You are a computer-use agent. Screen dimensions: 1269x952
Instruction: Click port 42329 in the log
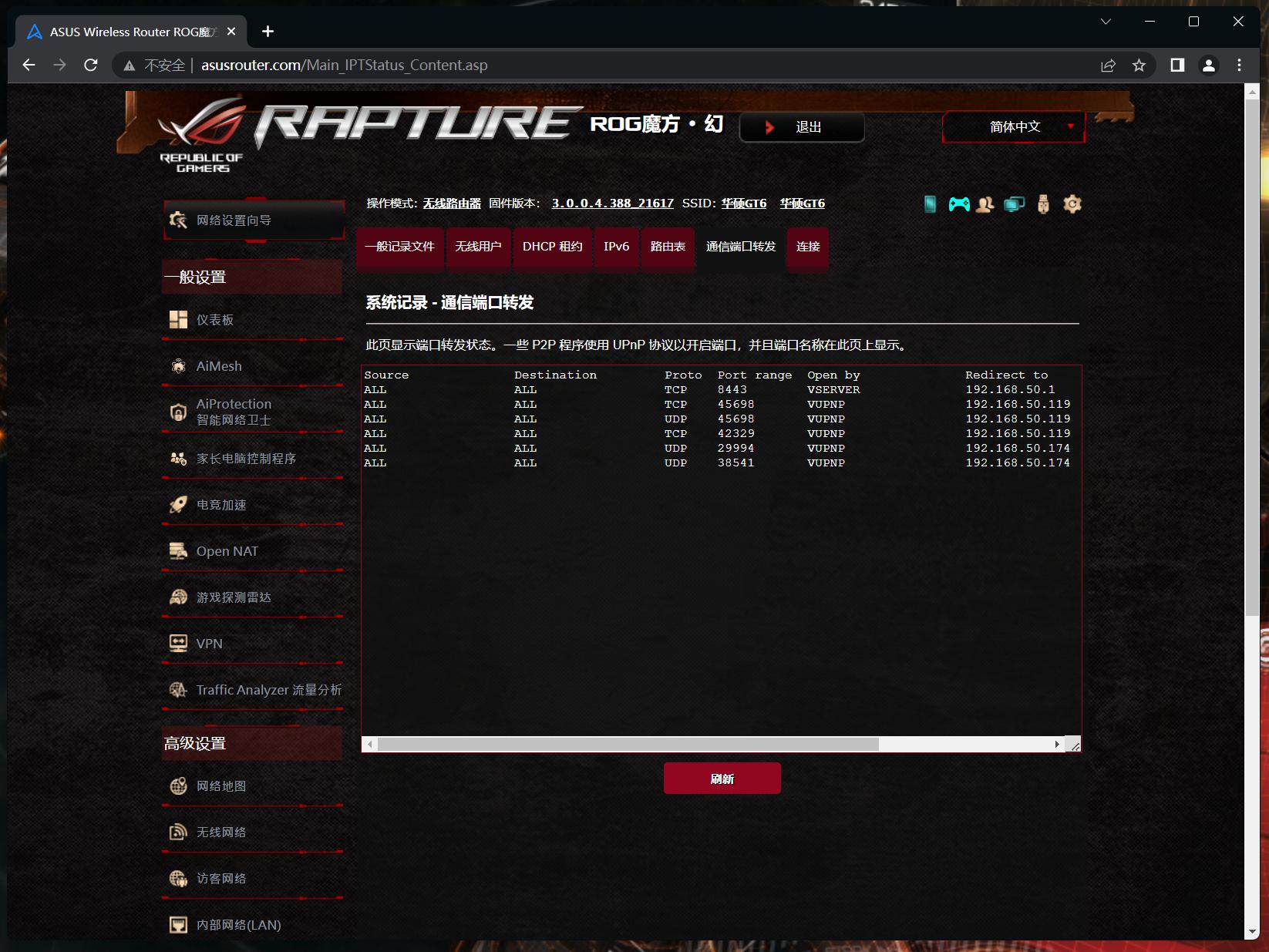pos(735,434)
